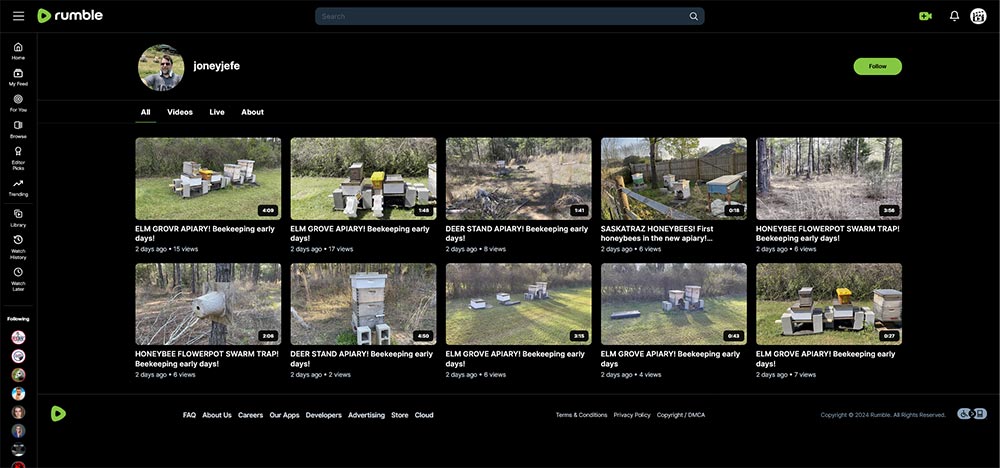
Task: Open the Cloud footer link
Action: click(x=424, y=415)
